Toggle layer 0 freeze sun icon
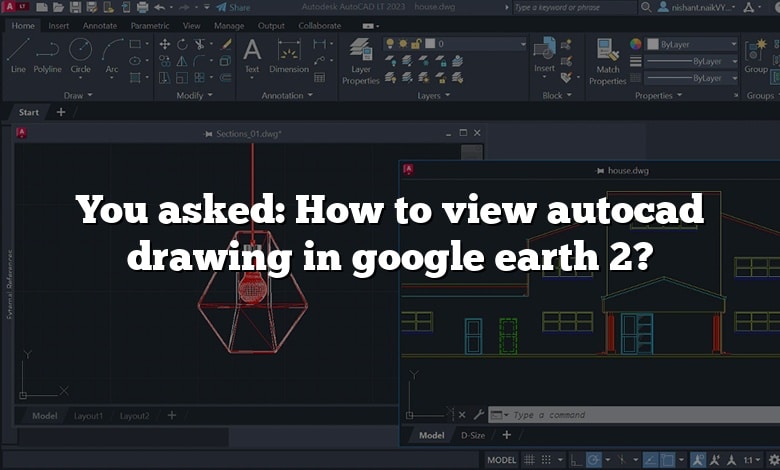This screenshot has height=470, width=780. (403, 44)
